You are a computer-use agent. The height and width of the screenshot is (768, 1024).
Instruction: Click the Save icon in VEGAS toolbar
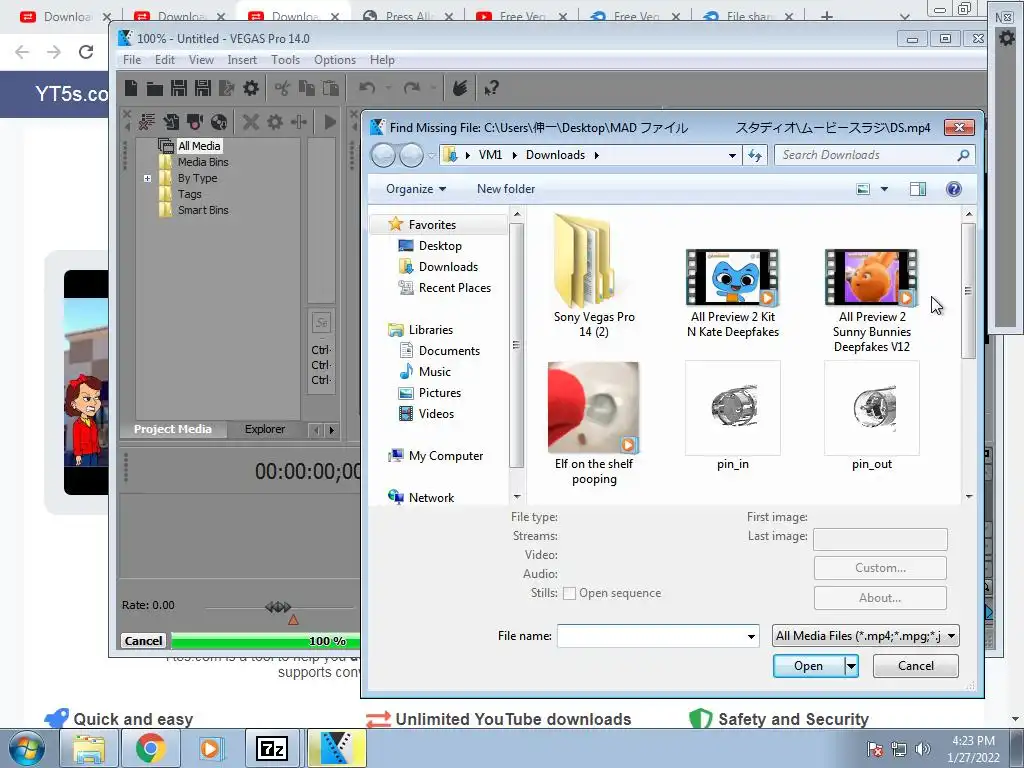(x=179, y=88)
